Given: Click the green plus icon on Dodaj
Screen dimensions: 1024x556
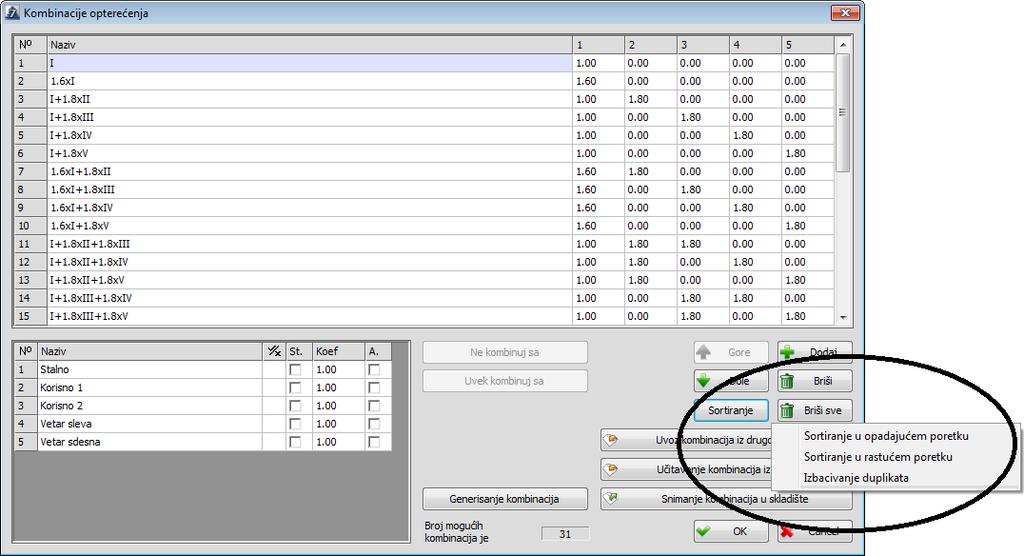Looking at the screenshot, I should [x=788, y=352].
